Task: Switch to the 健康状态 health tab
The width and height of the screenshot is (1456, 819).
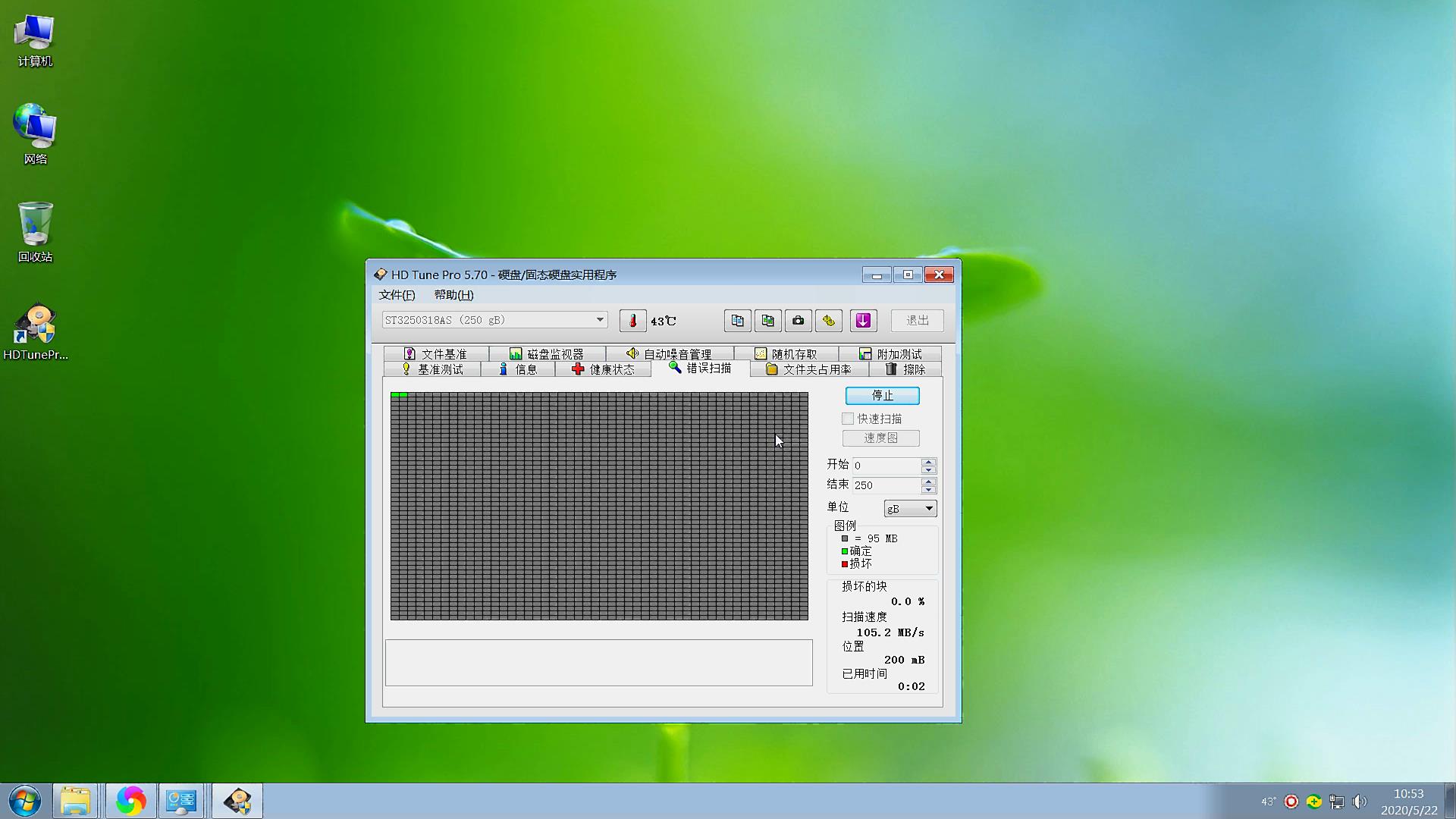Action: (x=603, y=369)
